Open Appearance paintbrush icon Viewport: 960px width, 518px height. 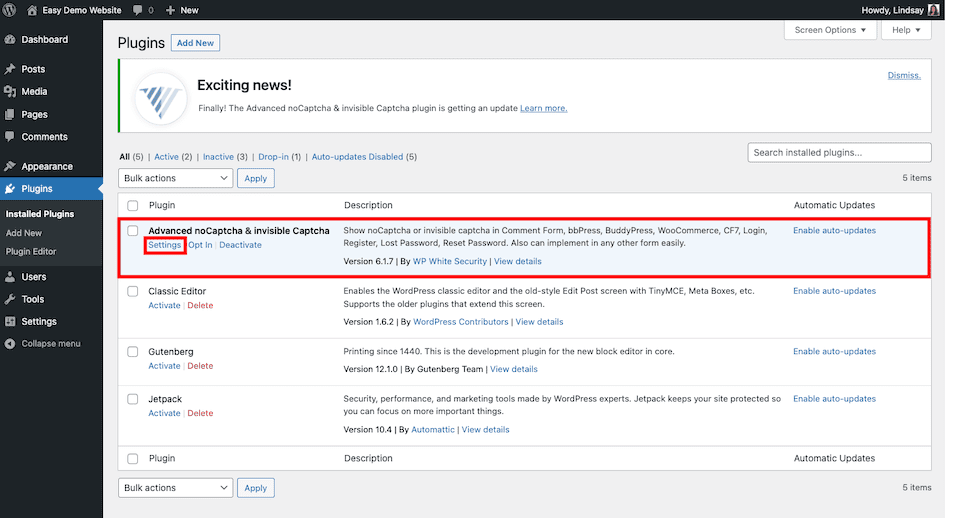(x=10, y=167)
